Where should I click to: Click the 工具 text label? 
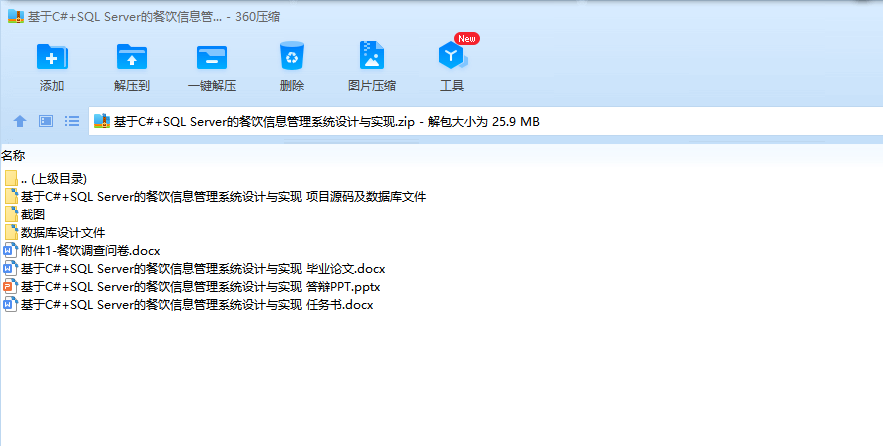tap(452, 86)
